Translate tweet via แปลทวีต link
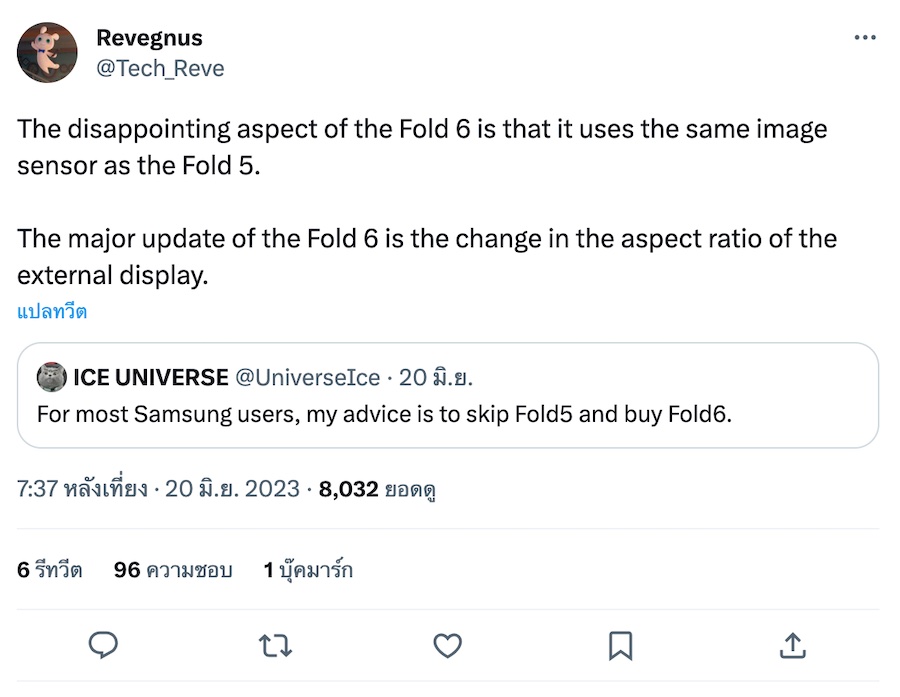The height and width of the screenshot is (697, 900). pos(52,311)
